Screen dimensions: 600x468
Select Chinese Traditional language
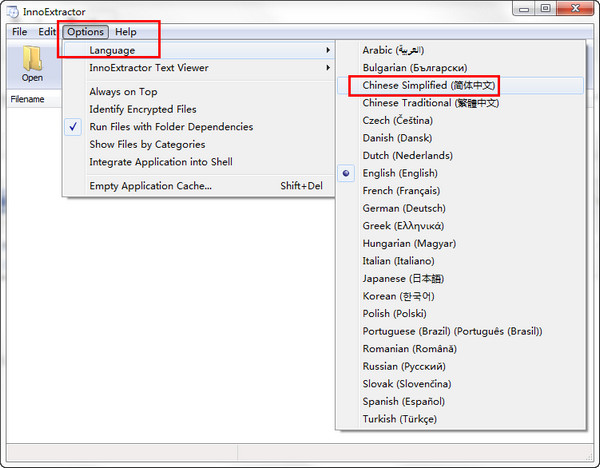pos(460,103)
